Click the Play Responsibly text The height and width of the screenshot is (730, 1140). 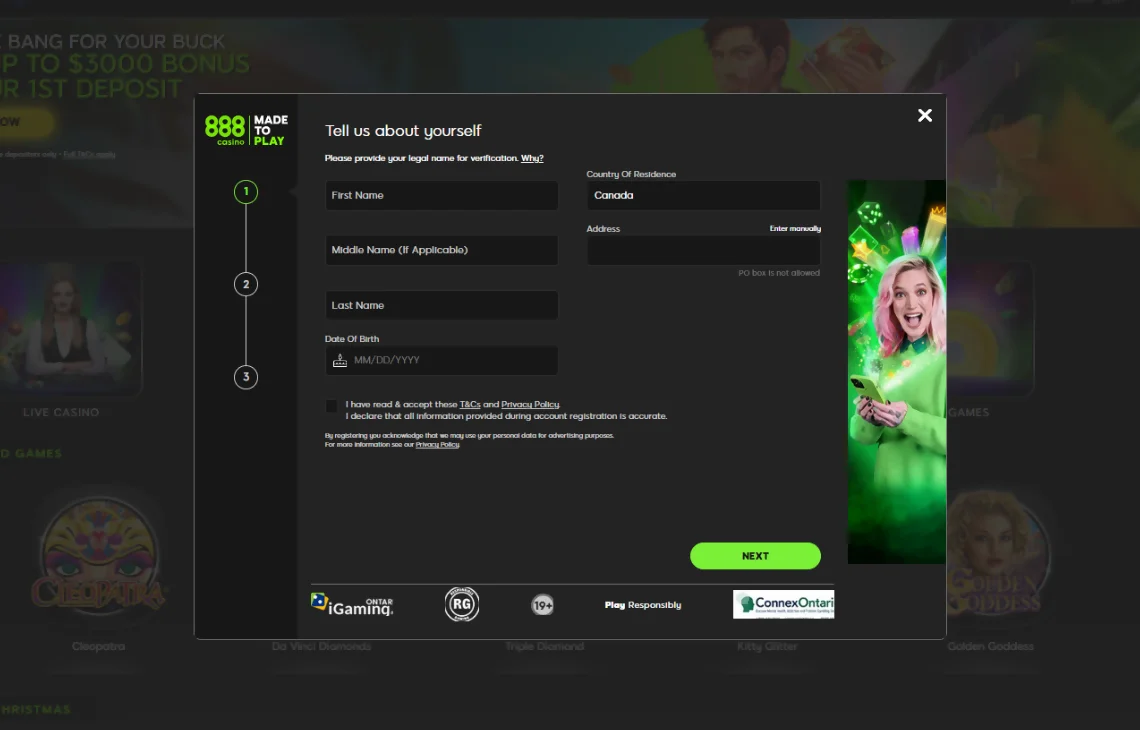(643, 605)
